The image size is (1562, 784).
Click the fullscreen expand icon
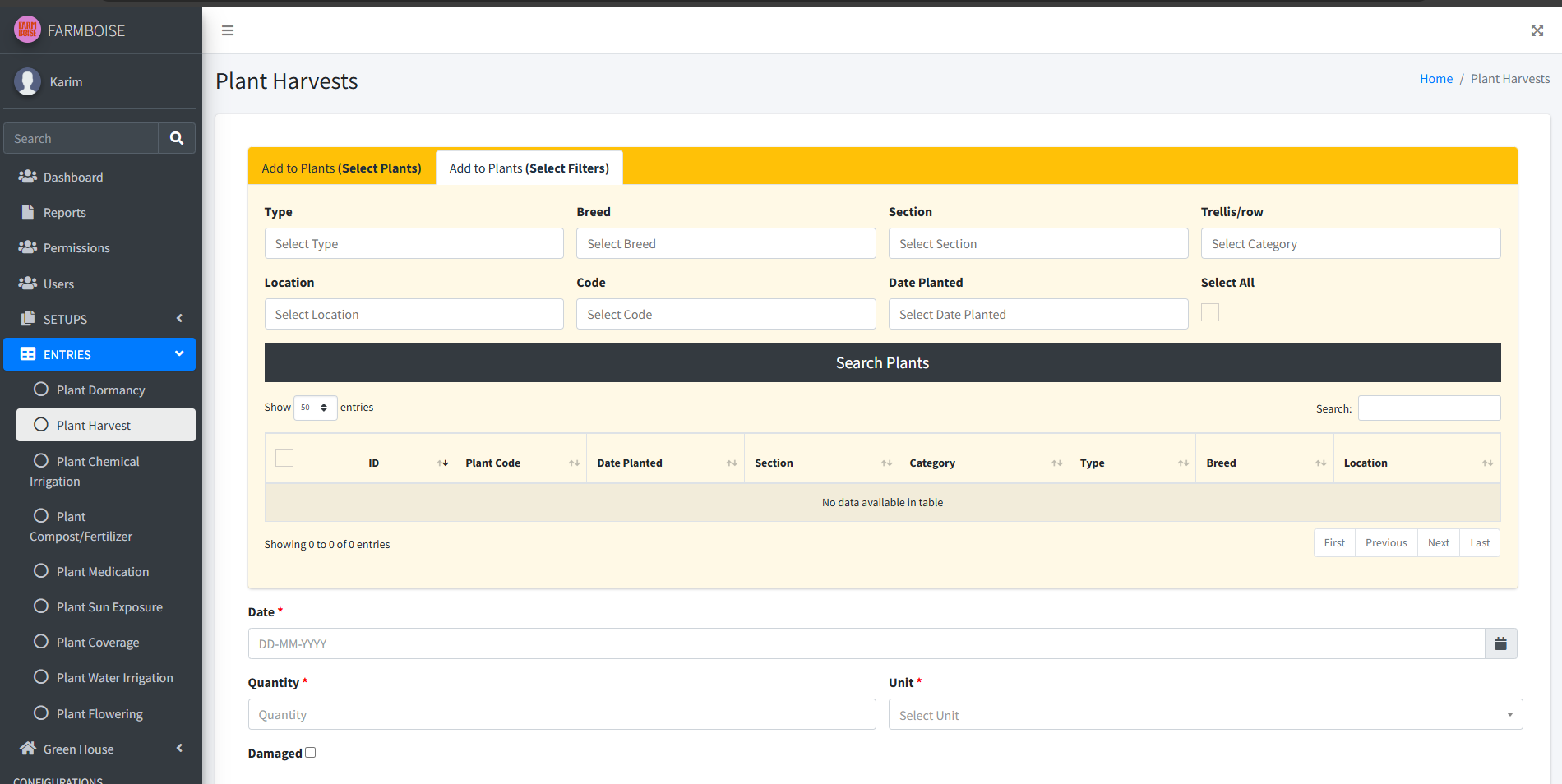click(x=1537, y=30)
